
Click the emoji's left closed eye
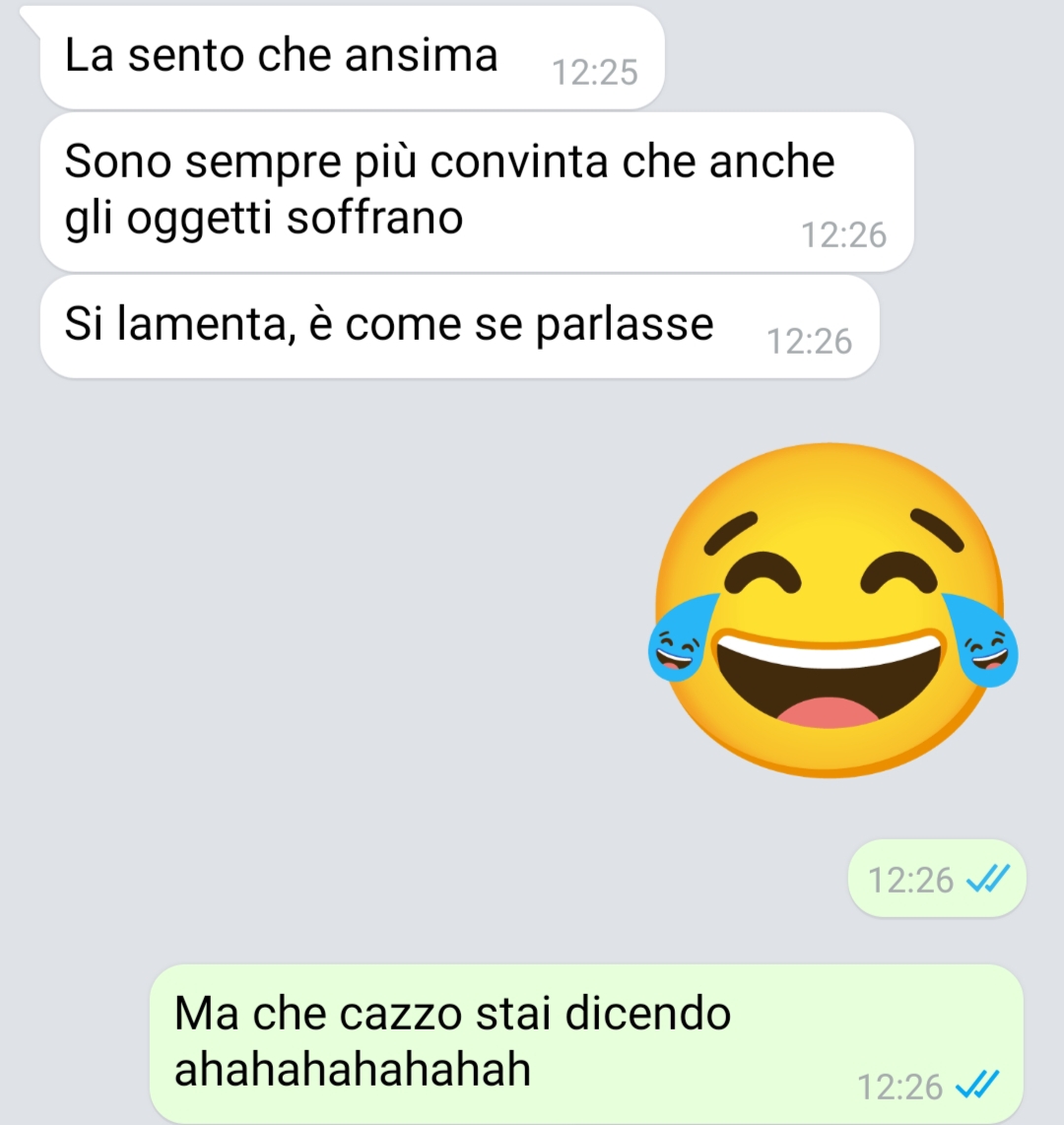[762, 573]
